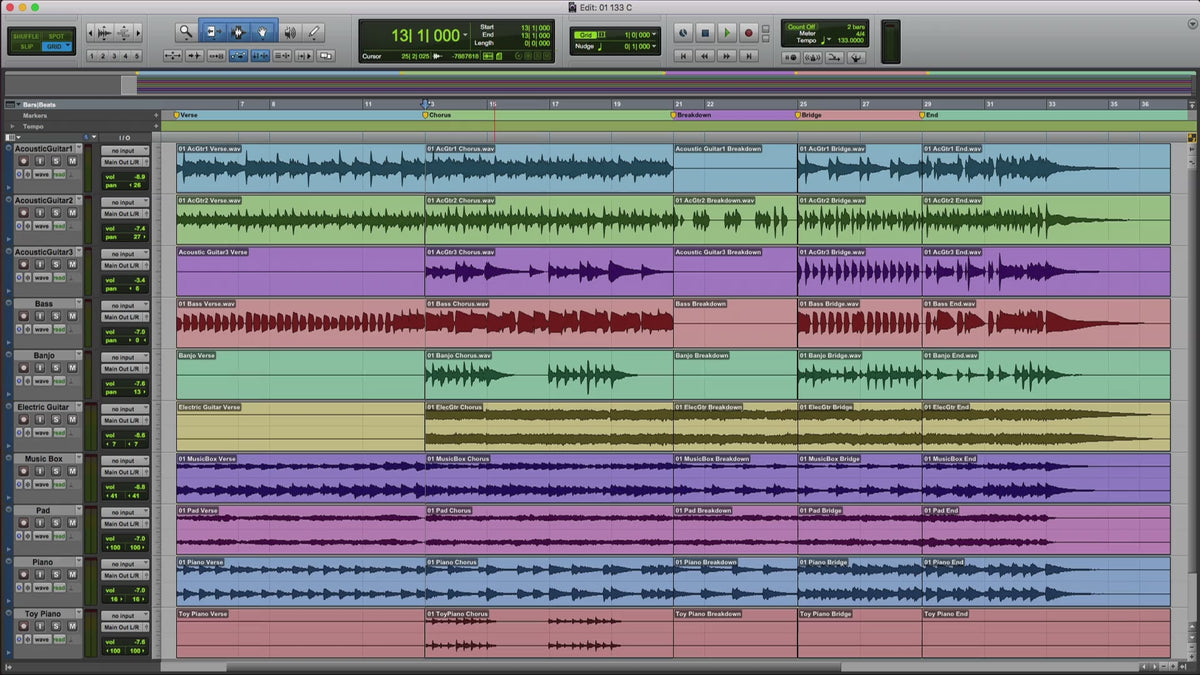Click the Chorus marker in Markers ruler
This screenshot has height=675, width=1200.
pyautogui.click(x=427, y=115)
